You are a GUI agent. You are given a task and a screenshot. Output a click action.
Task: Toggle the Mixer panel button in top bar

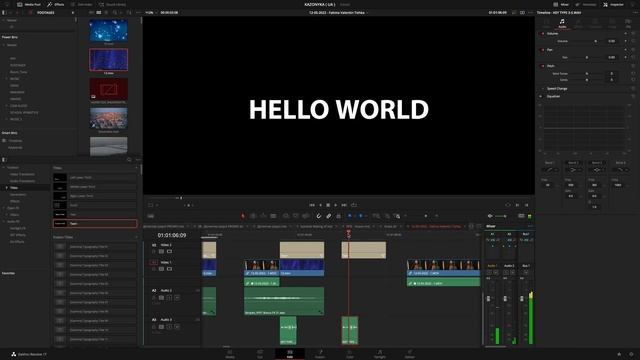[x=561, y=4]
